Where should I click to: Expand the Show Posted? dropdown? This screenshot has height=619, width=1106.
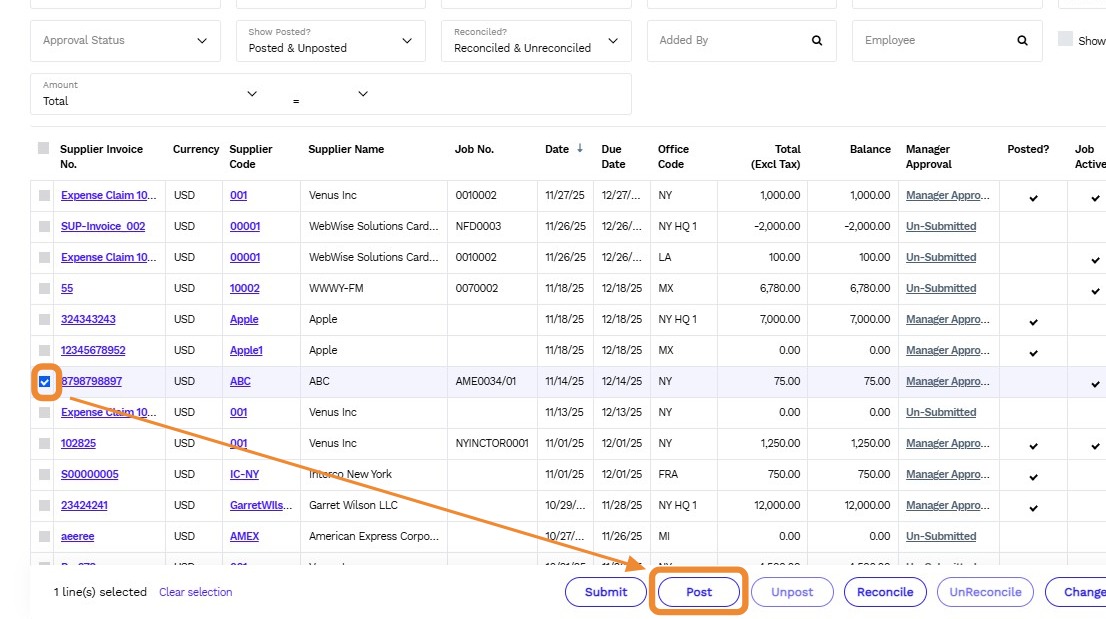330,41
